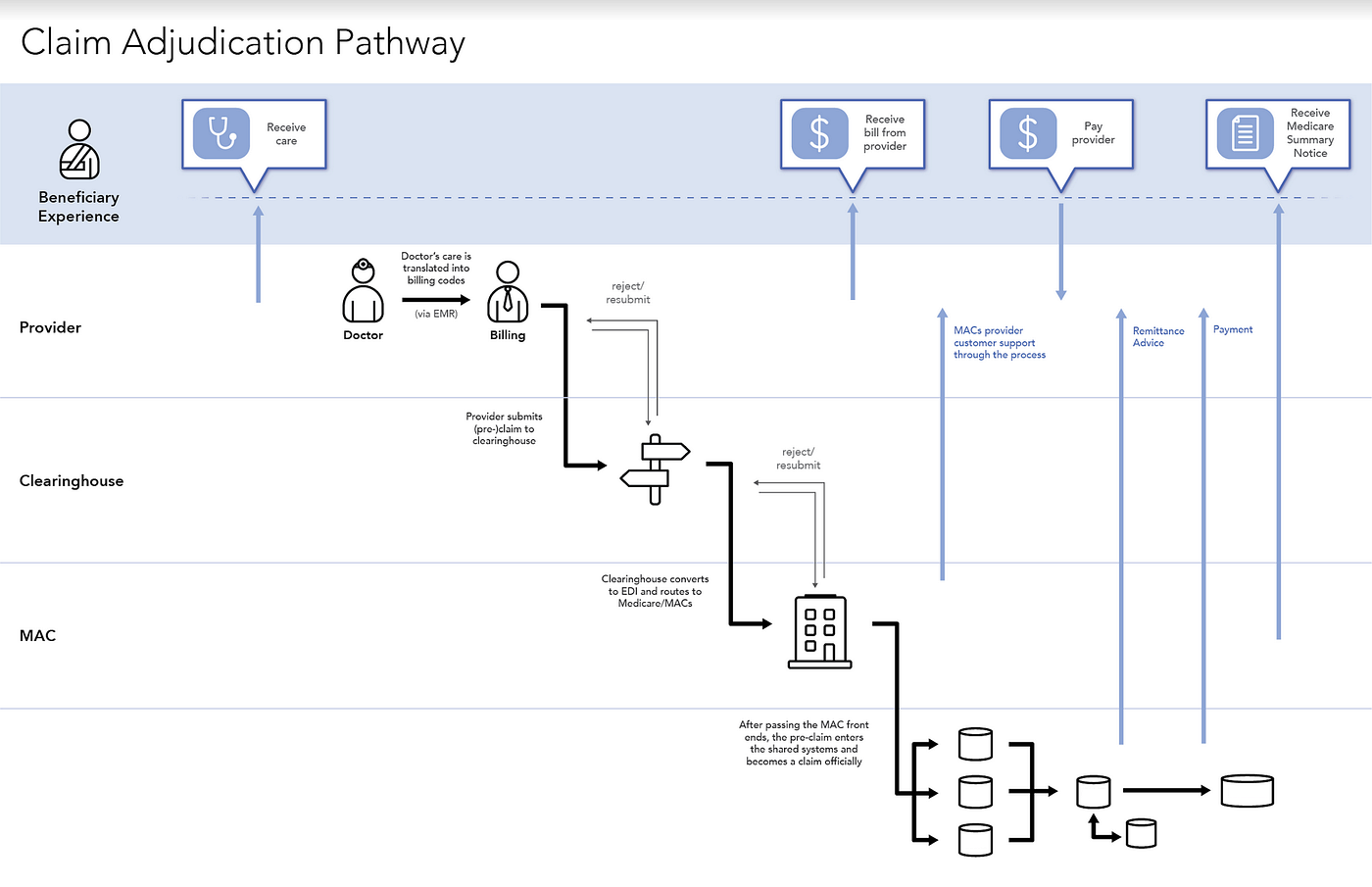Click the dollar icon in Receive bill callout
This screenshot has height=887, width=1372.
(x=822, y=132)
